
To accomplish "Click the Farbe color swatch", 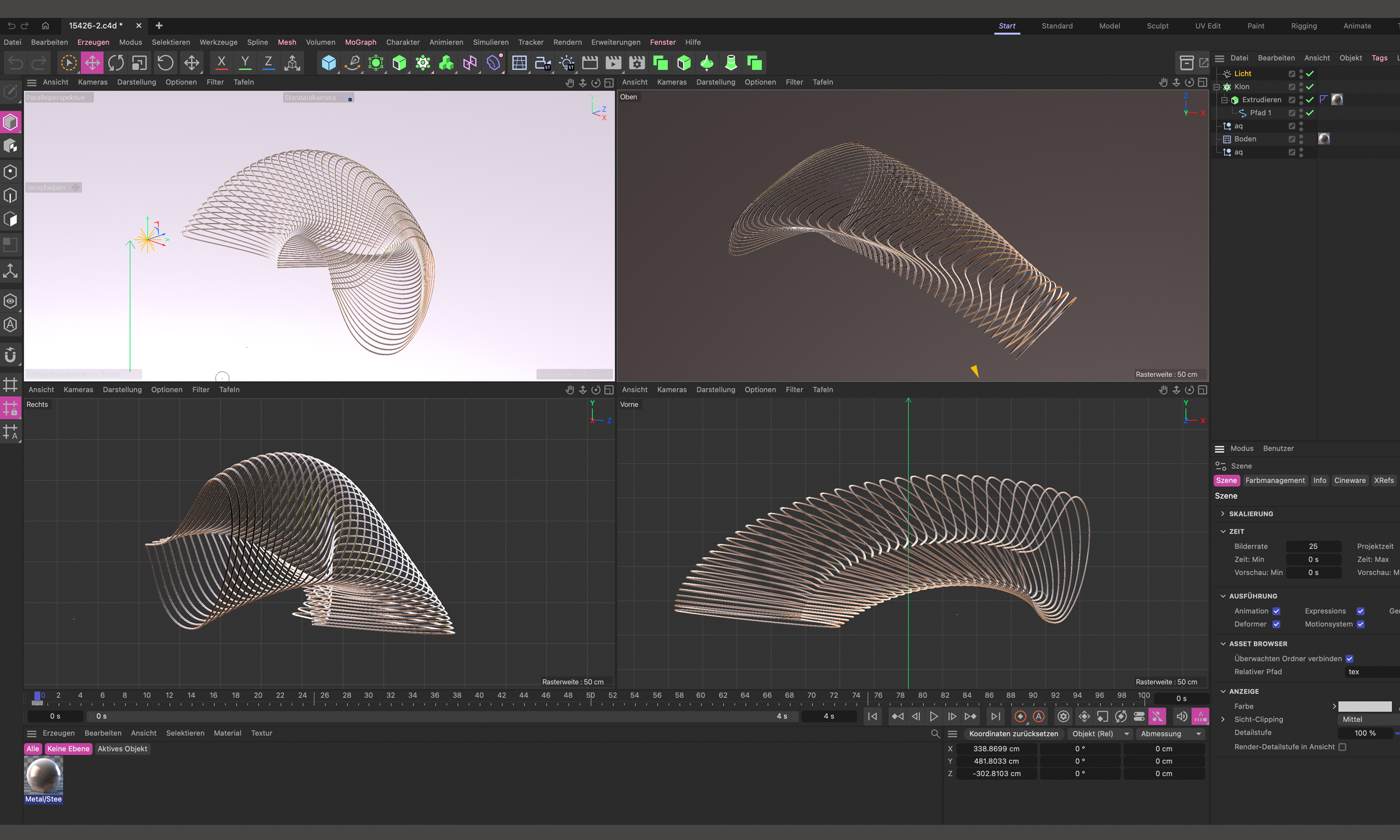I will 1364,706.
